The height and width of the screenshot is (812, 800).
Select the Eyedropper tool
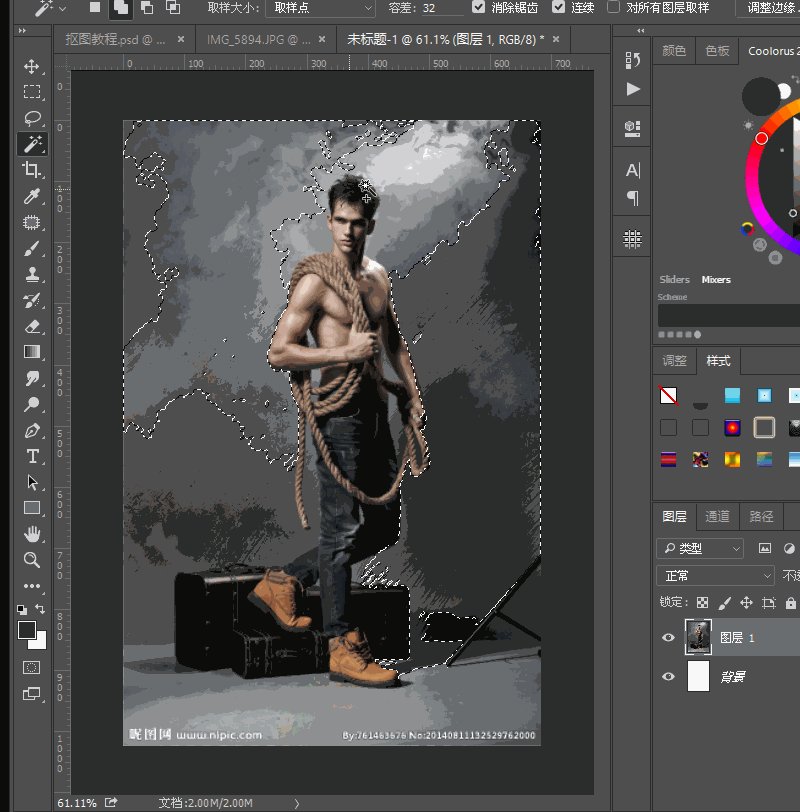(32, 196)
